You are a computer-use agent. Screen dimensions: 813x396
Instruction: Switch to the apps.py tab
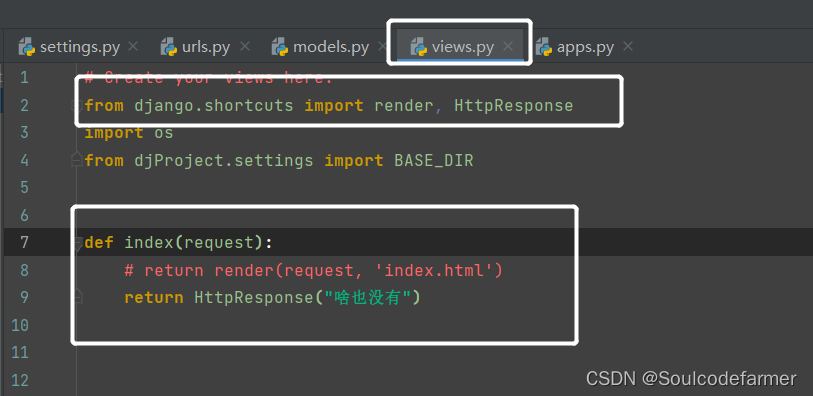pyautogui.click(x=585, y=47)
